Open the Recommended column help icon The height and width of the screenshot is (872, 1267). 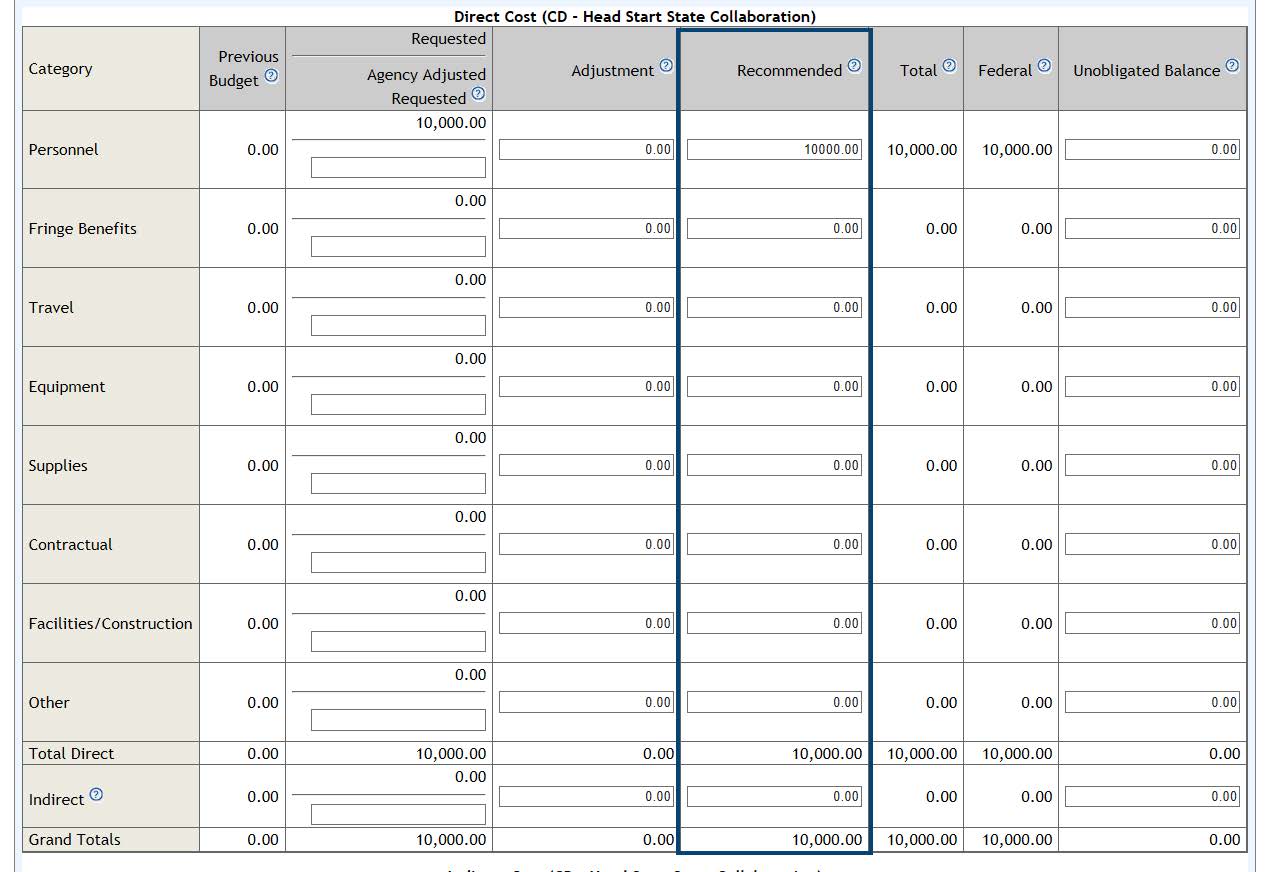(854, 66)
